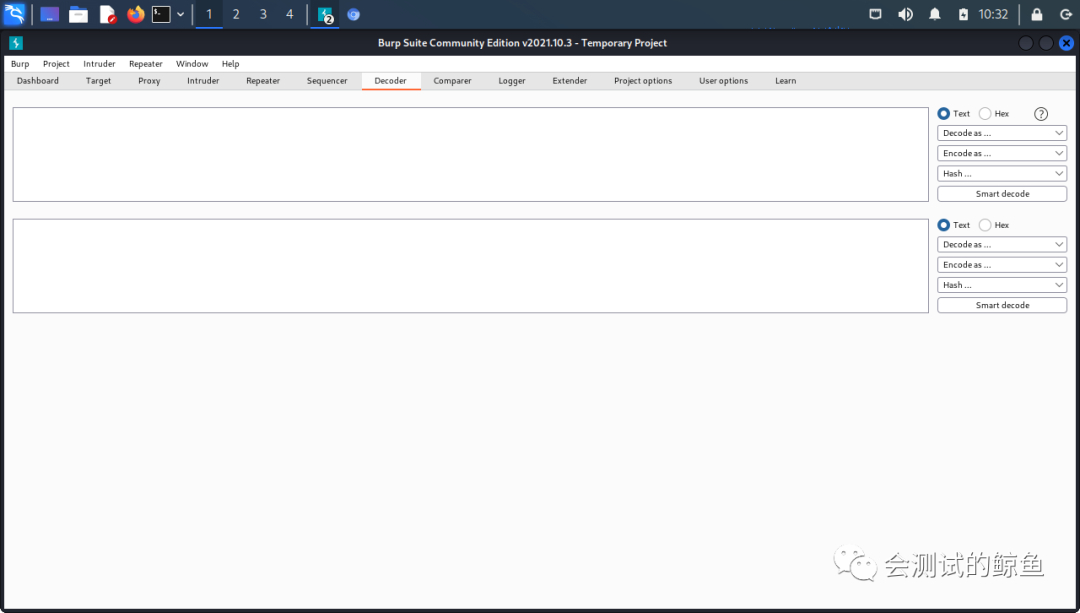Switch to the Target tab
Screen dimensions: 1080x613
pyautogui.click(x=98, y=81)
